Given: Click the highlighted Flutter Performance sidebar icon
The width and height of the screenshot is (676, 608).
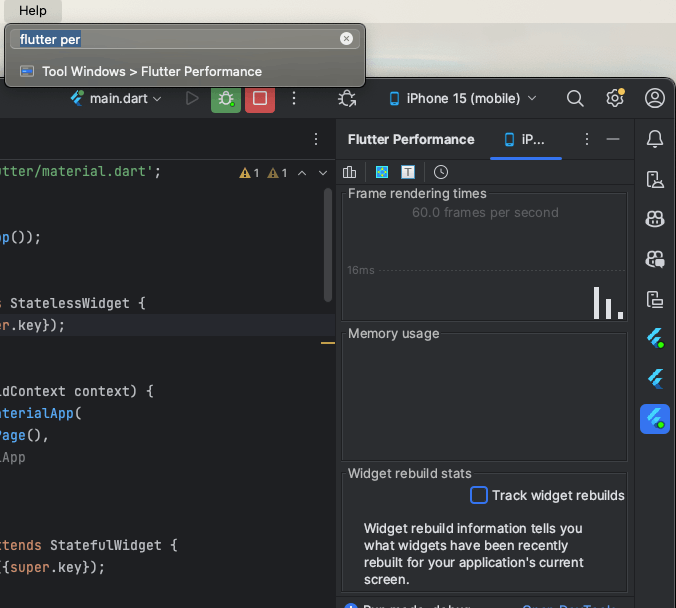Looking at the screenshot, I should 654,419.
